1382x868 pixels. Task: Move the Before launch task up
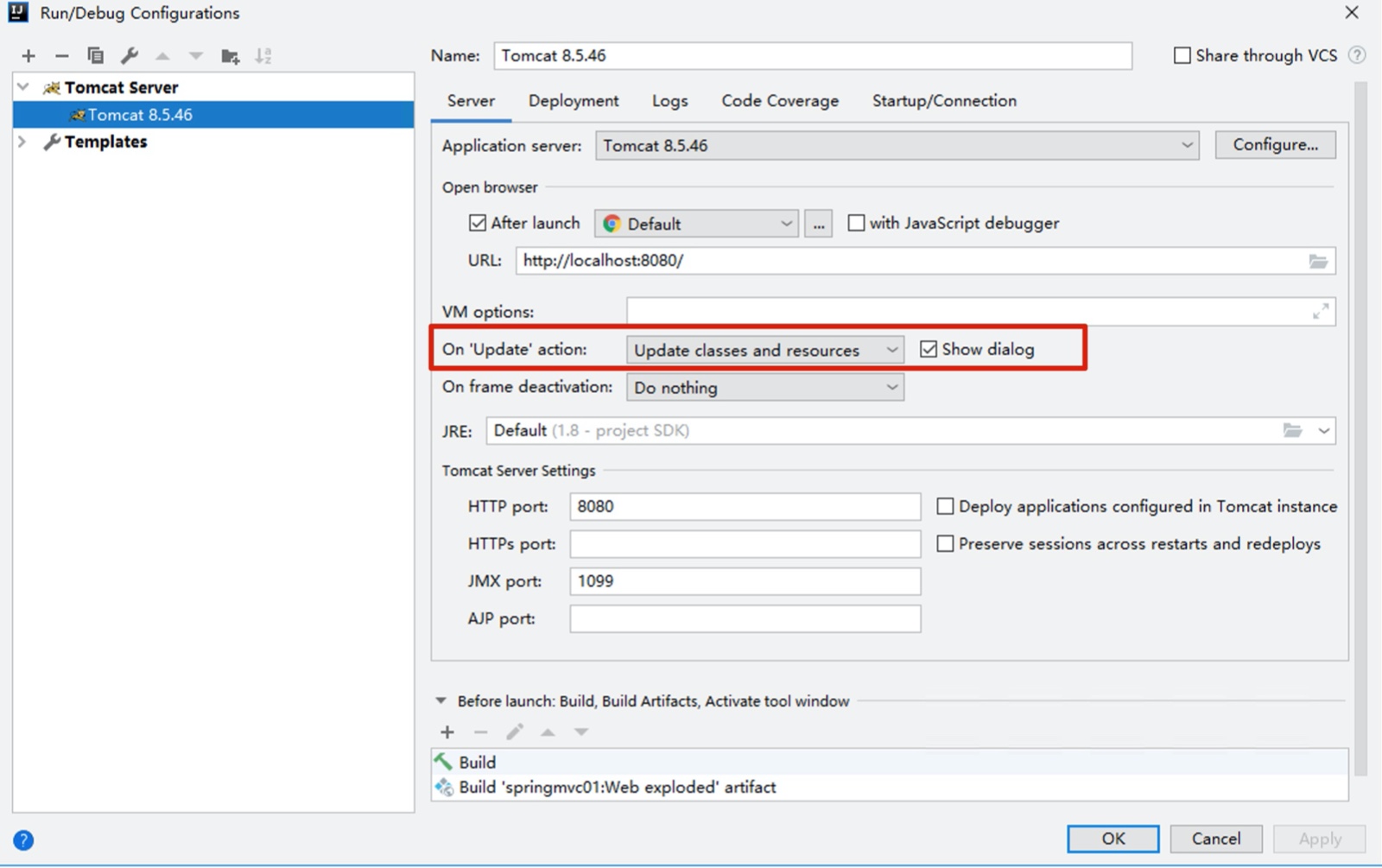coord(548,732)
